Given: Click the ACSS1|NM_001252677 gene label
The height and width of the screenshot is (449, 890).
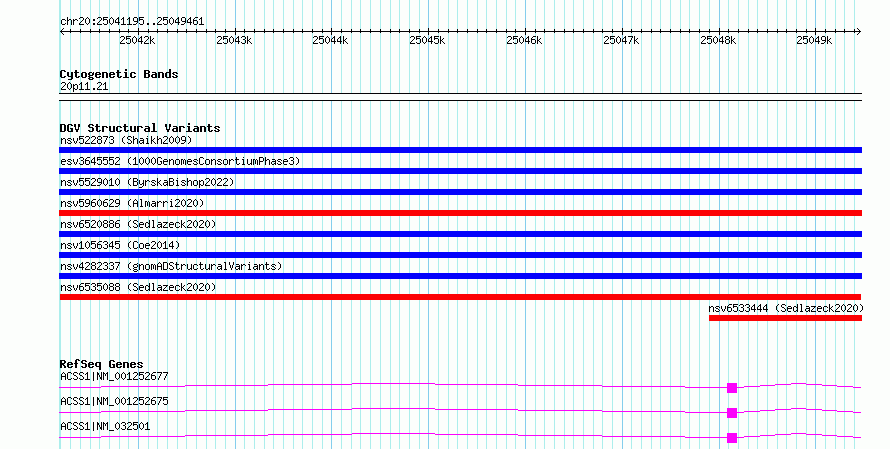Looking at the screenshot, I should pos(114,376).
